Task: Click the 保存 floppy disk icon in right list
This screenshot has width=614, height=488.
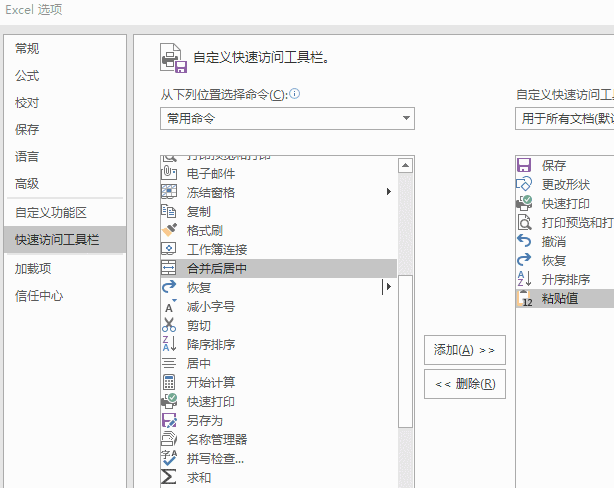Action: coord(524,165)
